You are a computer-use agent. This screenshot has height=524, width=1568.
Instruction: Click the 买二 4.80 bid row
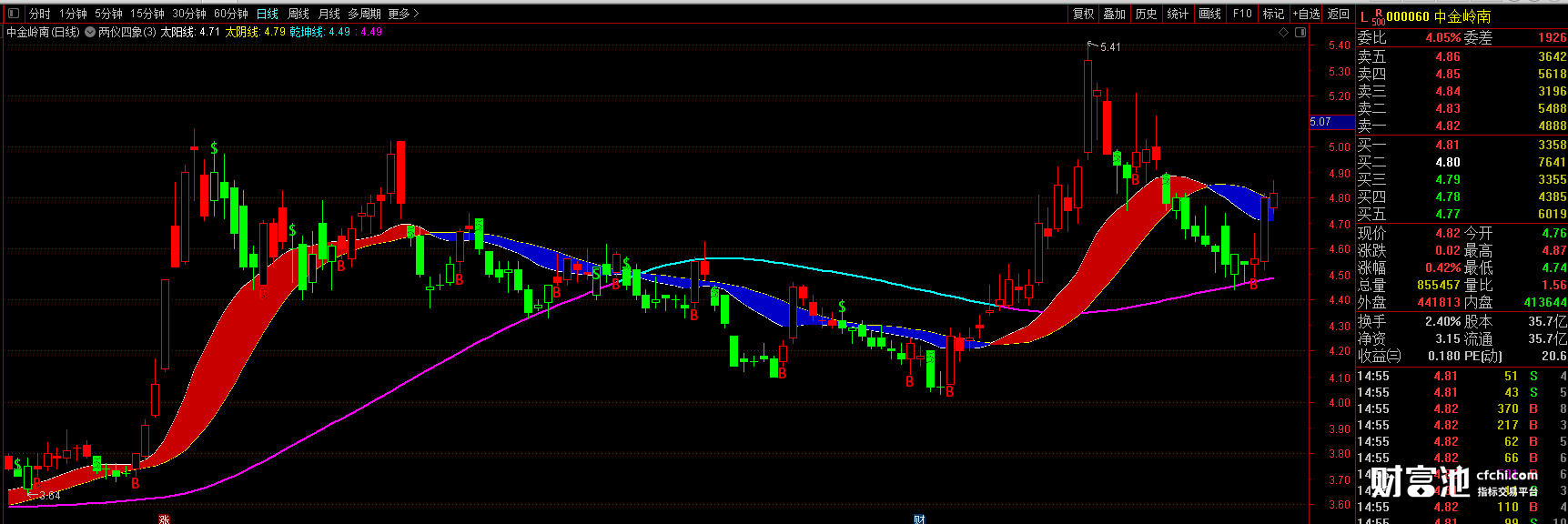point(1462,162)
